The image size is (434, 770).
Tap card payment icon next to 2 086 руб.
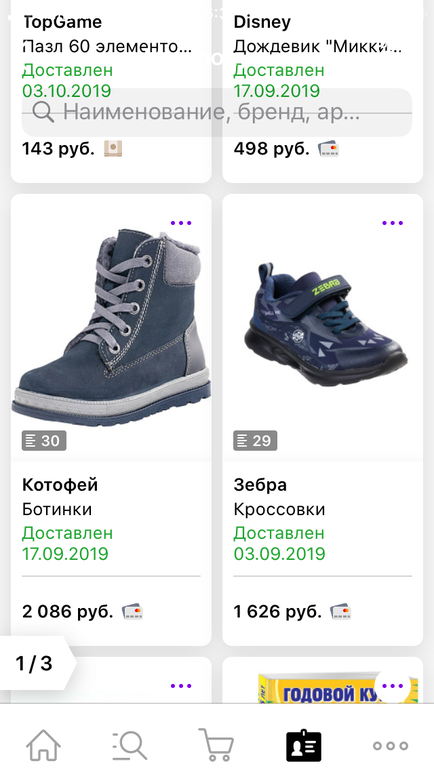[x=133, y=612]
